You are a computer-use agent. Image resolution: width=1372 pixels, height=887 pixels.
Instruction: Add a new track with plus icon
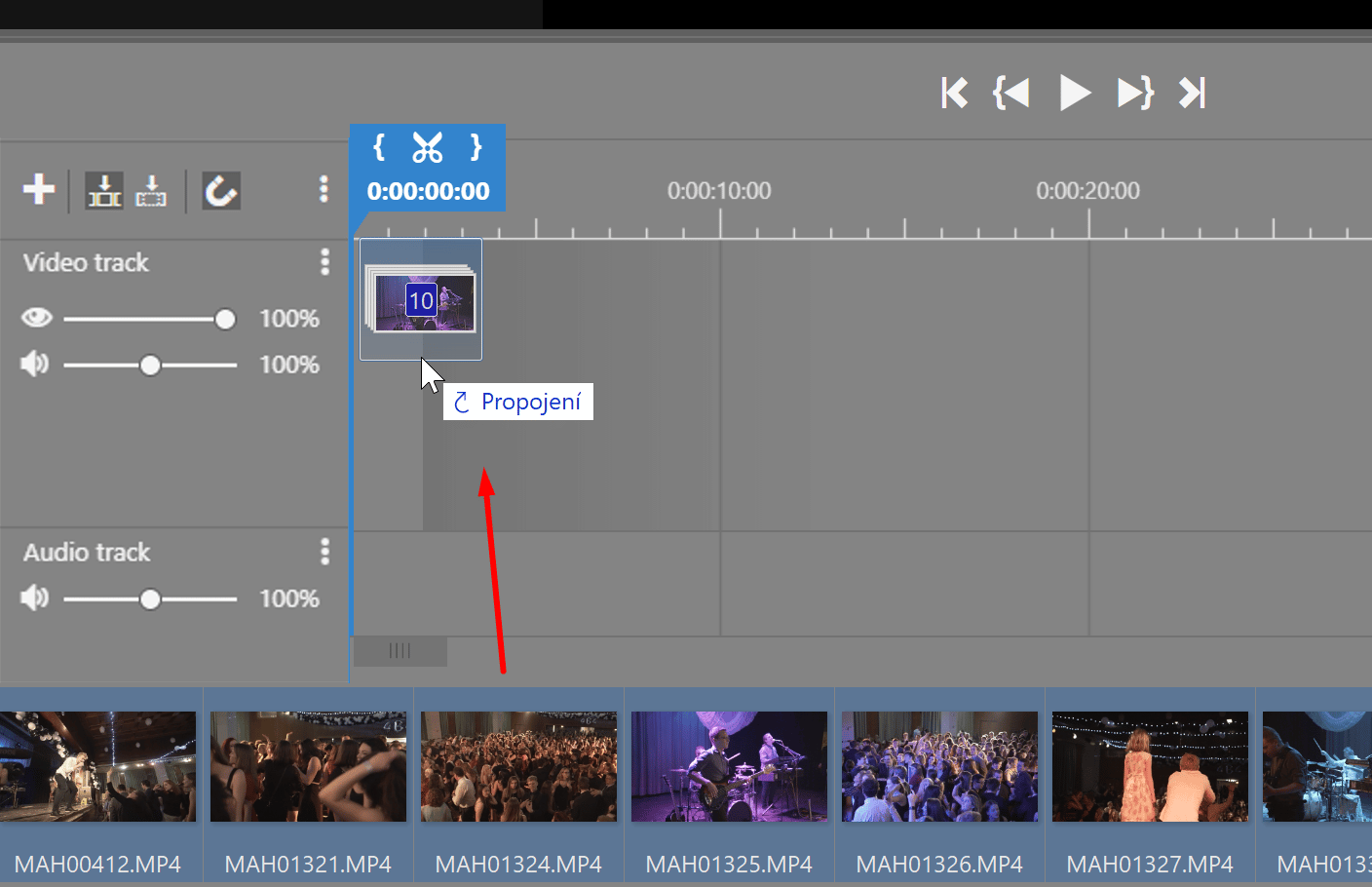click(39, 189)
